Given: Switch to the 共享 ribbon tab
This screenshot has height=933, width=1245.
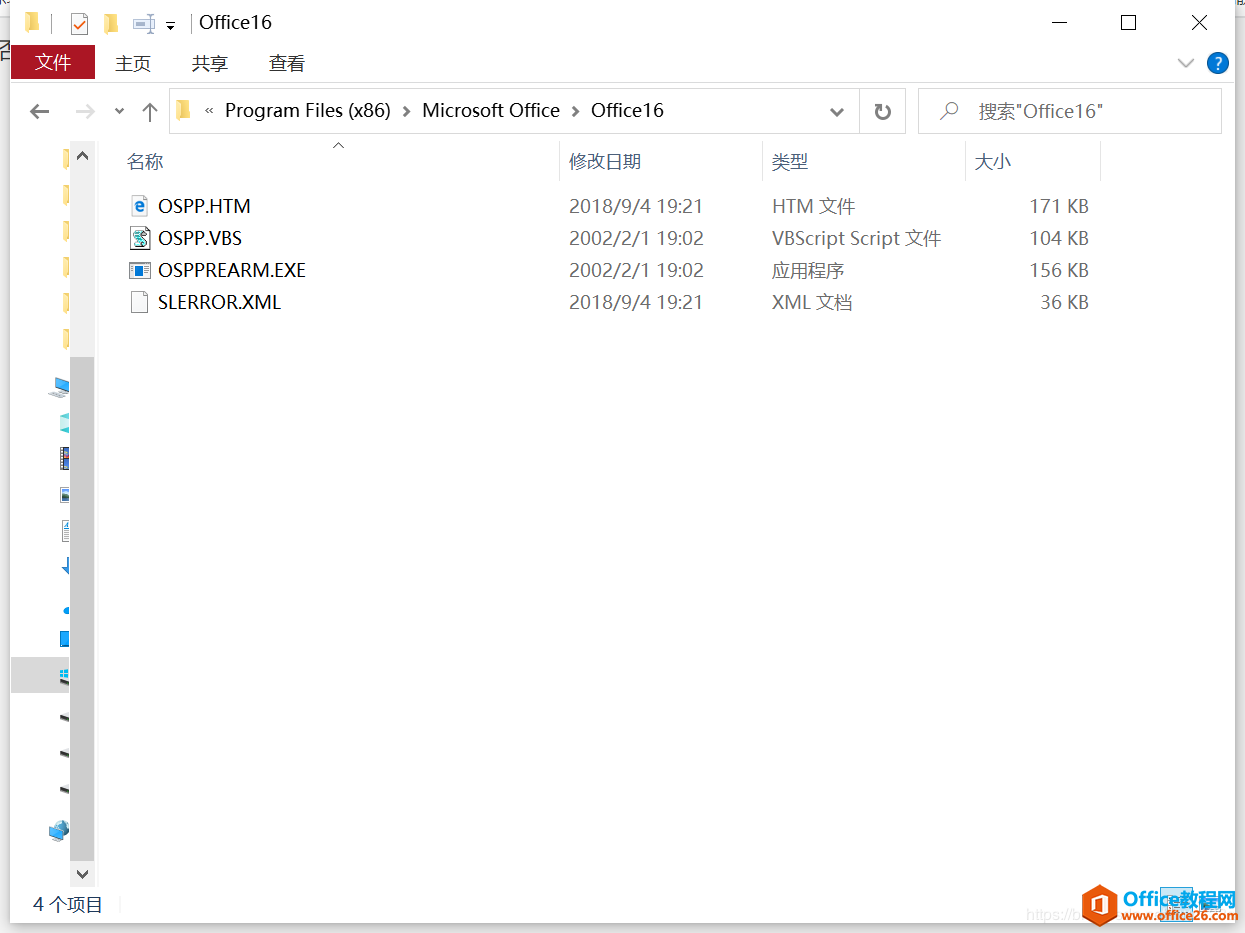Looking at the screenshot, I should click(210, 63).
